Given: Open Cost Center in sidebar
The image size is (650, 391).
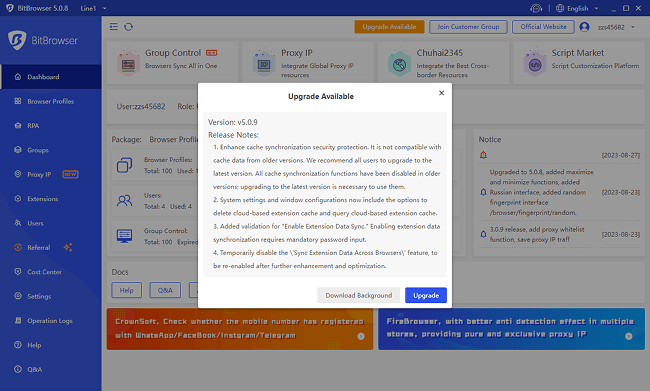Looking at the screenshot, I should [51, 272].
